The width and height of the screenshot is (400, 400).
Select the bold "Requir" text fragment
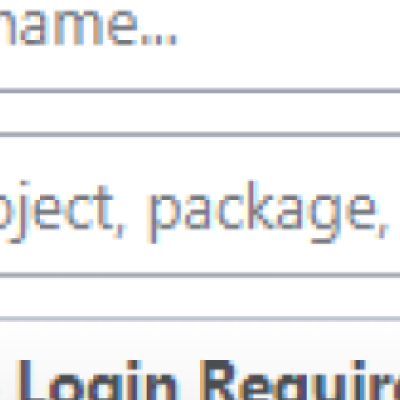coord(300,380)
